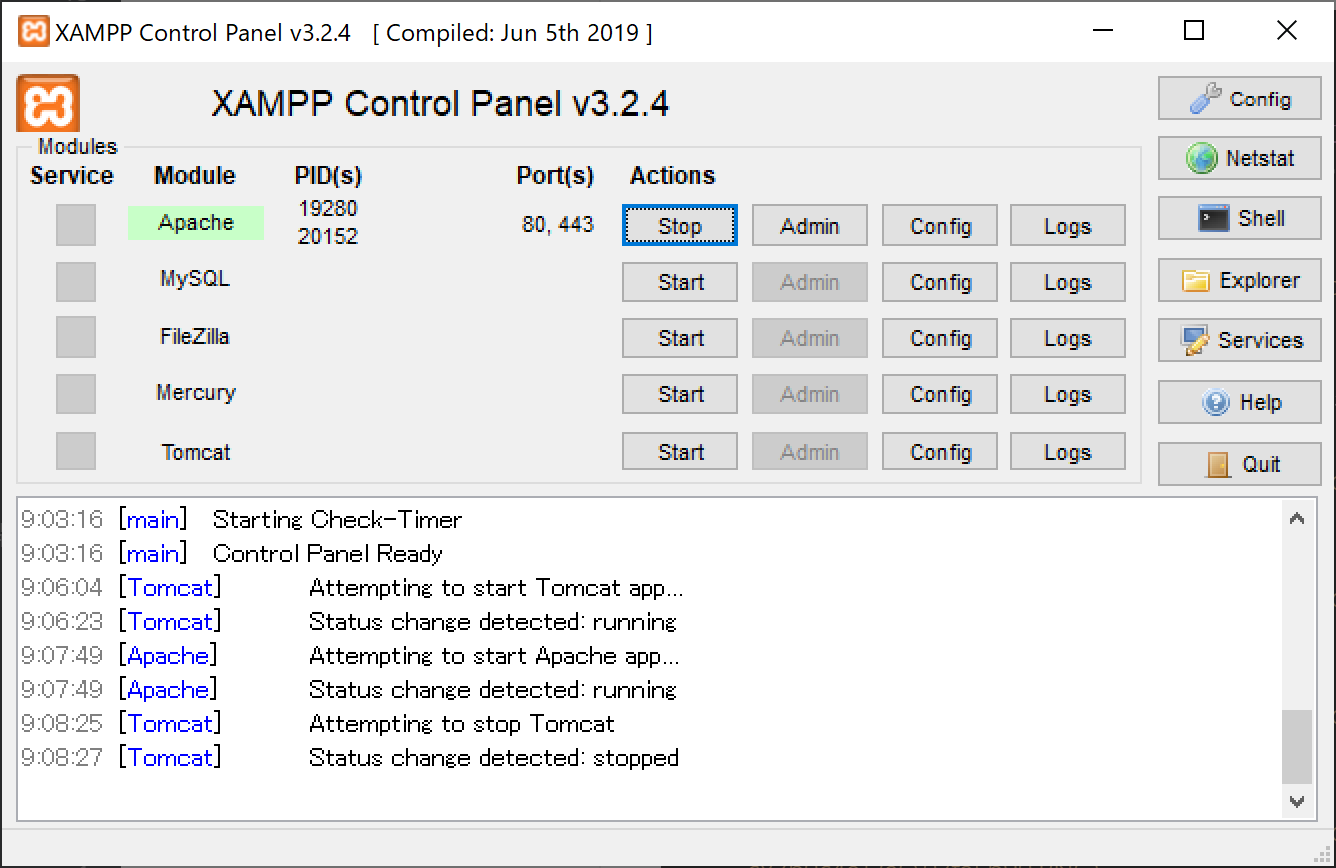Open Apache Admin page
1336x868 pixels.
pyautogui.click(x=810, y=226)
